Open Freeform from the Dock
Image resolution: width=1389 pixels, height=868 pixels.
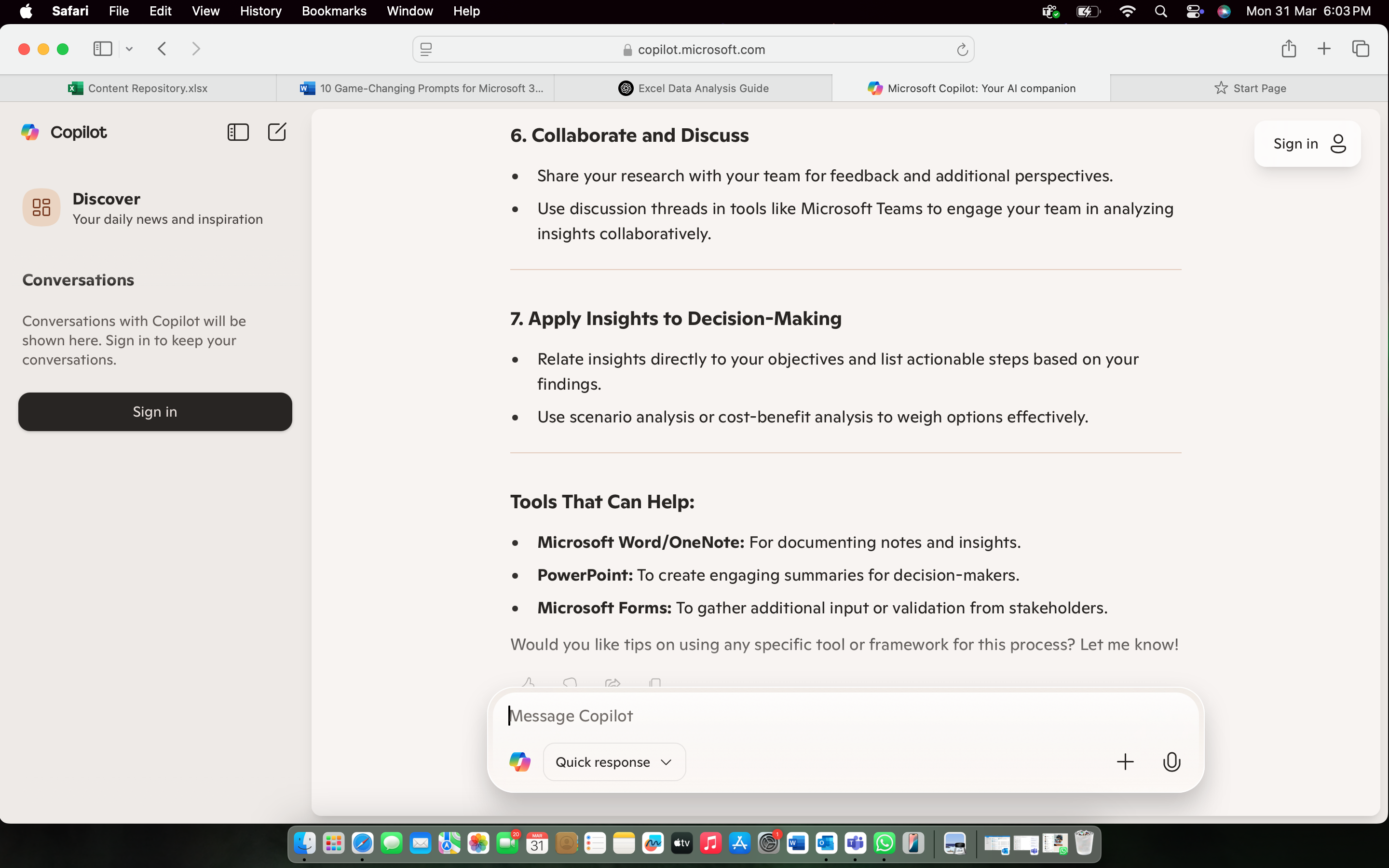coord(653,843)
